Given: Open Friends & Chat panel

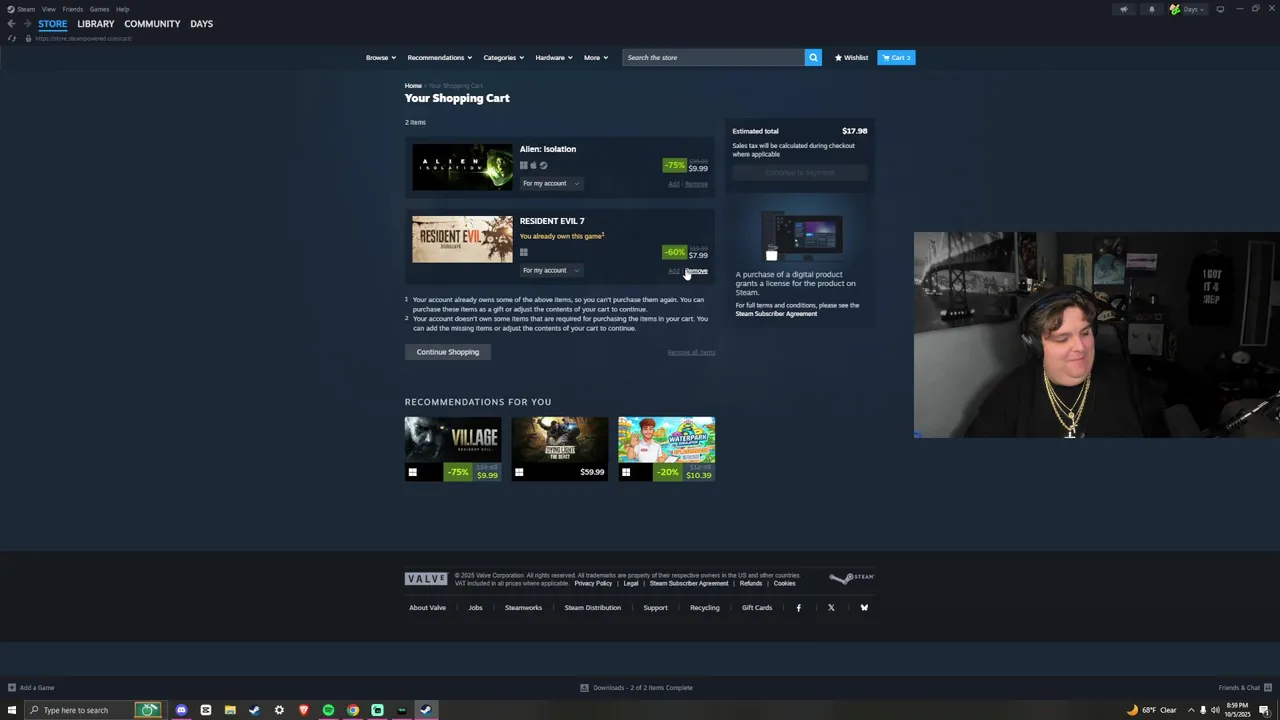Looking at the screenshot, I should tap(1245, 687).
